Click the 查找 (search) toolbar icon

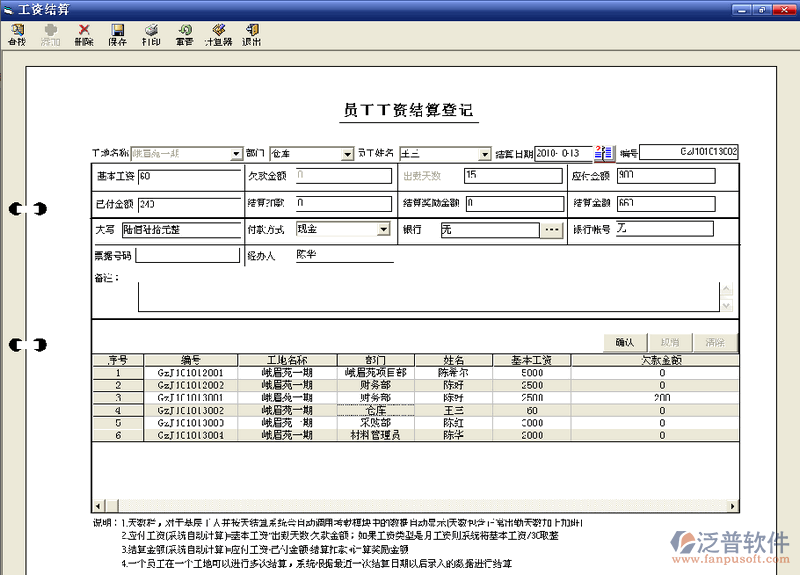click(16, 35)
